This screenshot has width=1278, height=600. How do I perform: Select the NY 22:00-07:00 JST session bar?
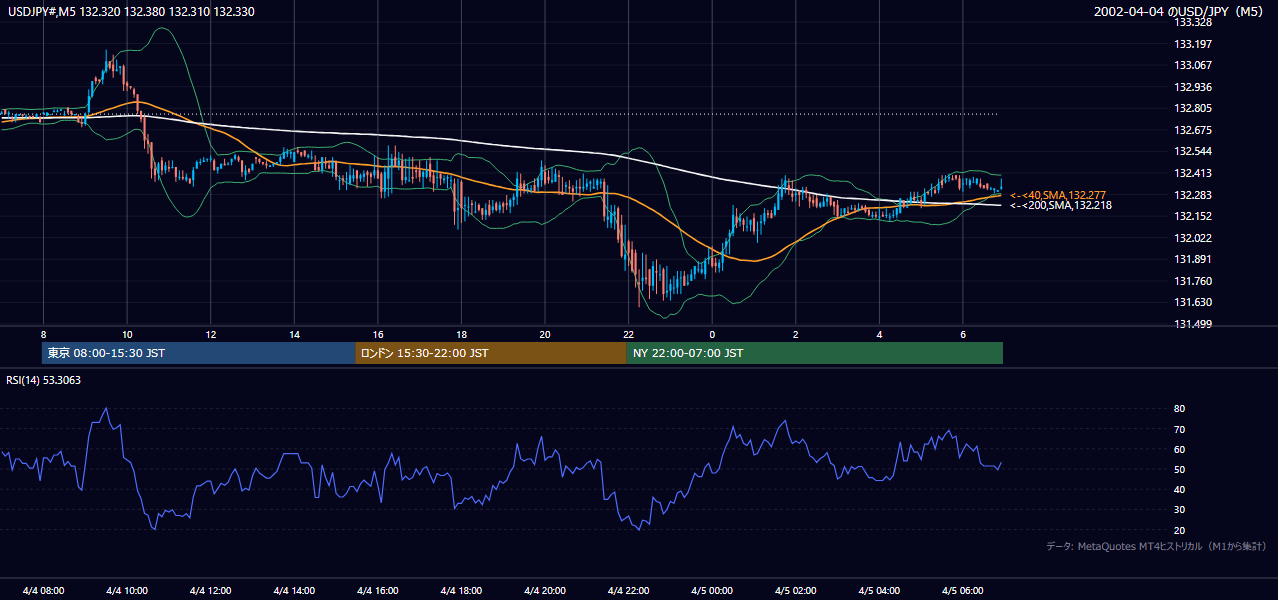pyautogui.click(x=815, y=353)
